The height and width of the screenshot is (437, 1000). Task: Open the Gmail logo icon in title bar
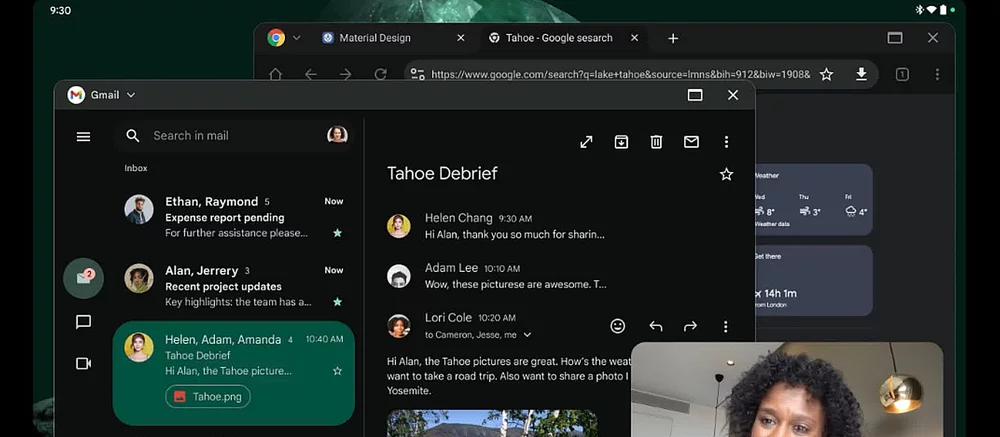point(76,95)
